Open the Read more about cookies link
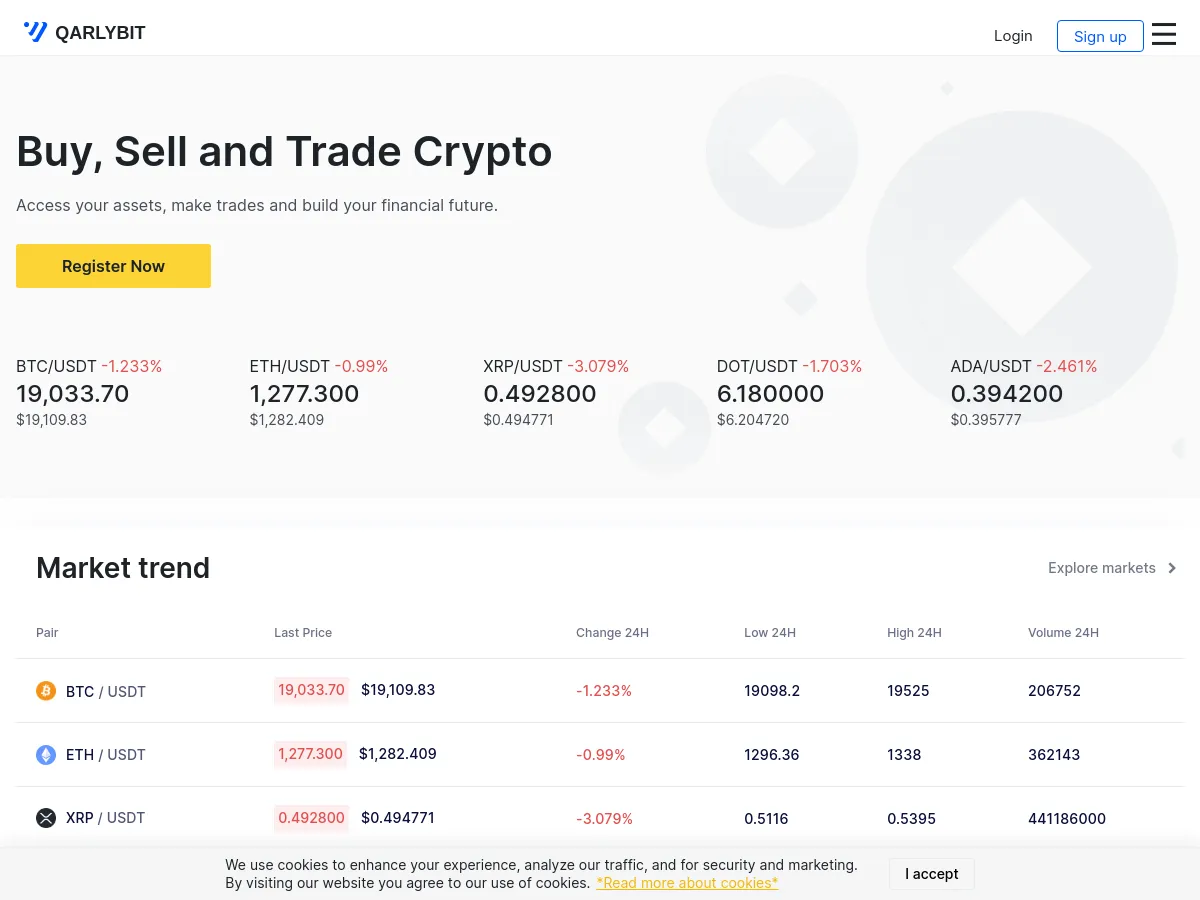Viewport: 1200px width, 900px height. tap(687, 882)
